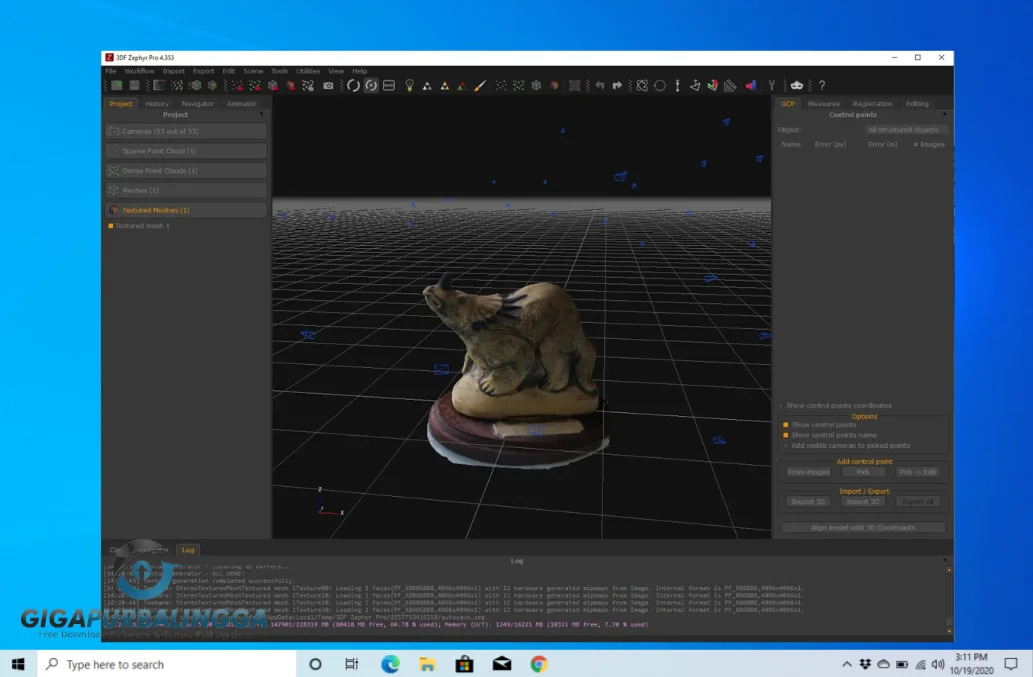Click the color bar chart icon
This screenshot has width=1033, height=677.
(x=750, y=86)
